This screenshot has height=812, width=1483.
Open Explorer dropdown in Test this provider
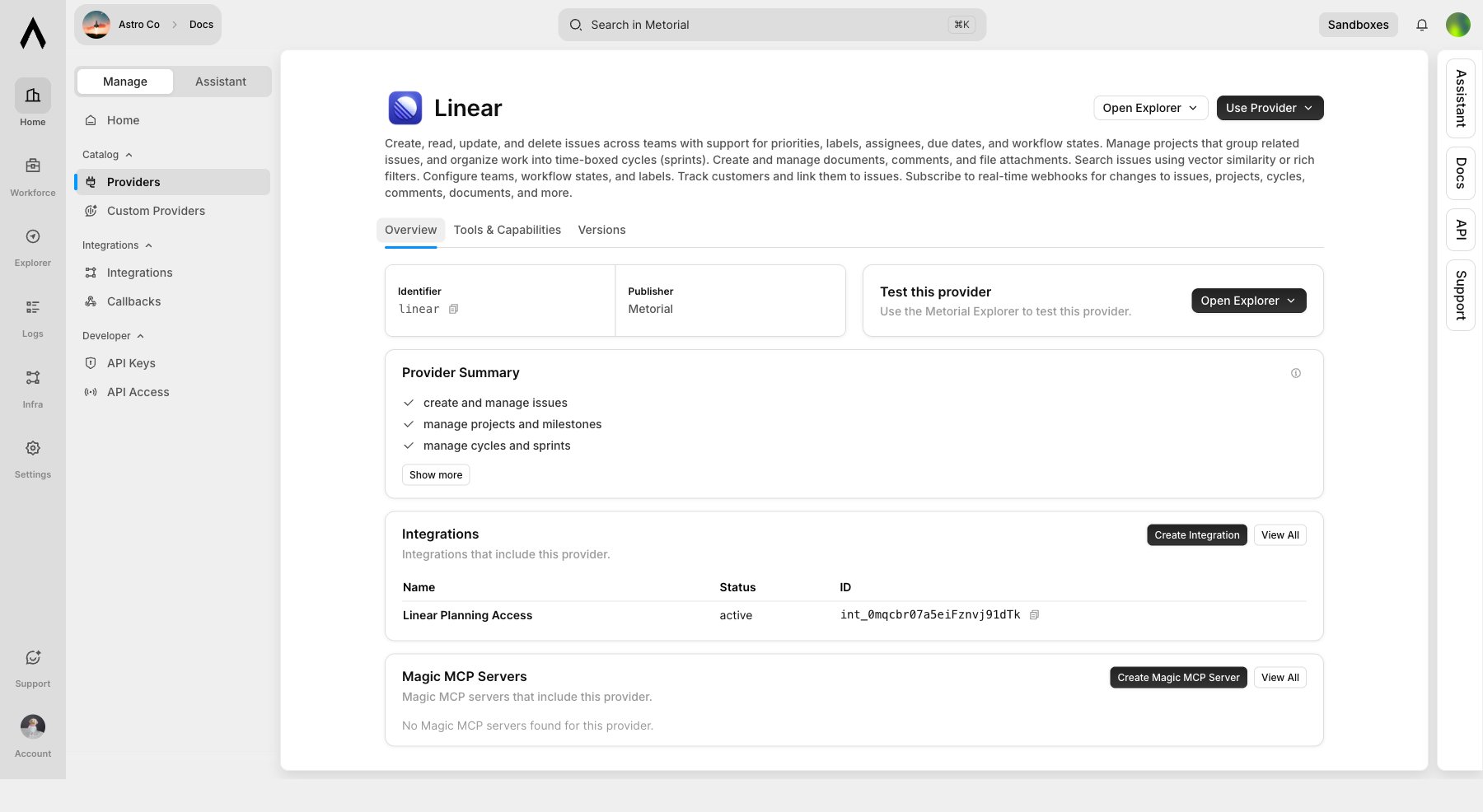pos(1248,301)
